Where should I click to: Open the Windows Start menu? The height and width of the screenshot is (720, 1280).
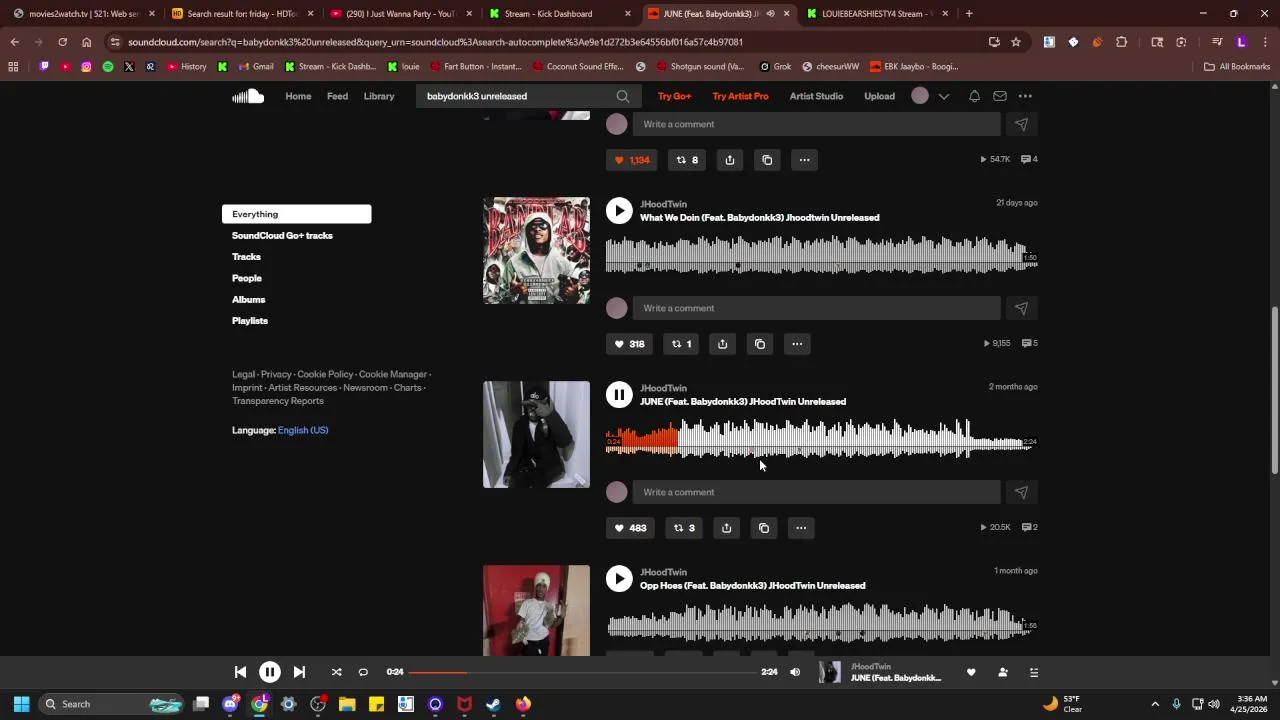pyautogui.click(x=21, y=704)
